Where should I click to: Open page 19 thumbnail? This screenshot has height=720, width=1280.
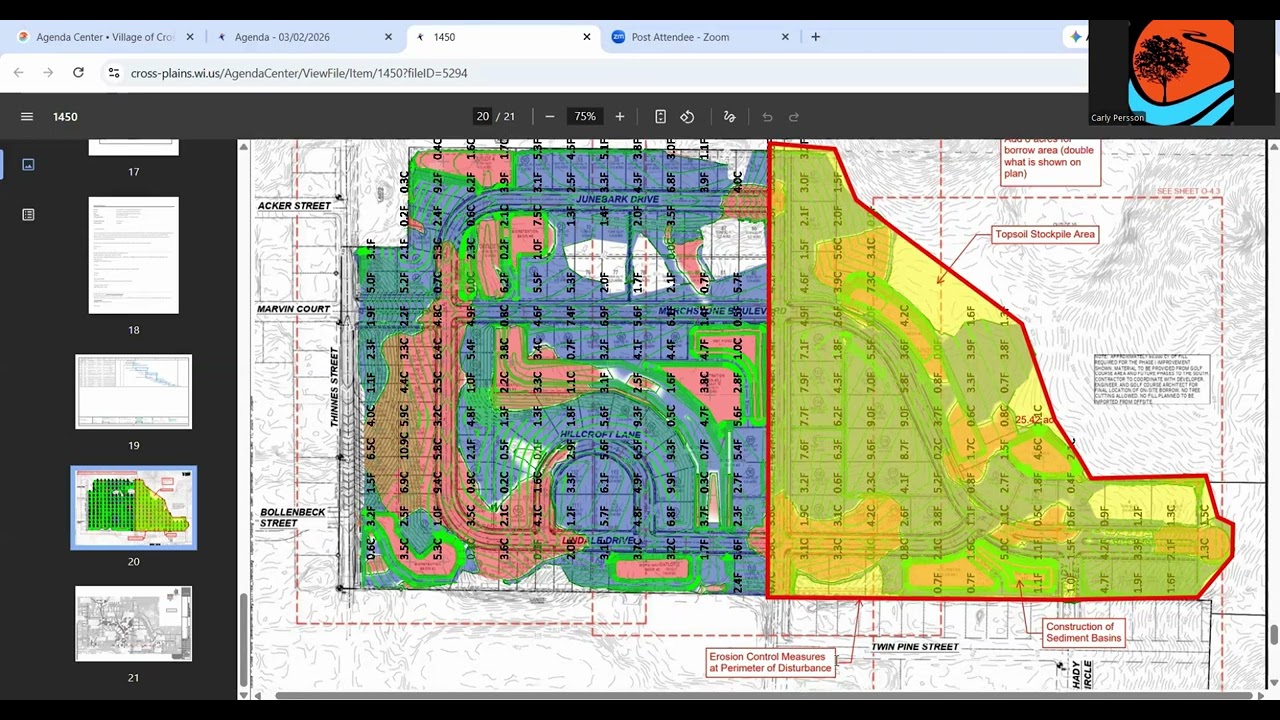coord(134,392)
